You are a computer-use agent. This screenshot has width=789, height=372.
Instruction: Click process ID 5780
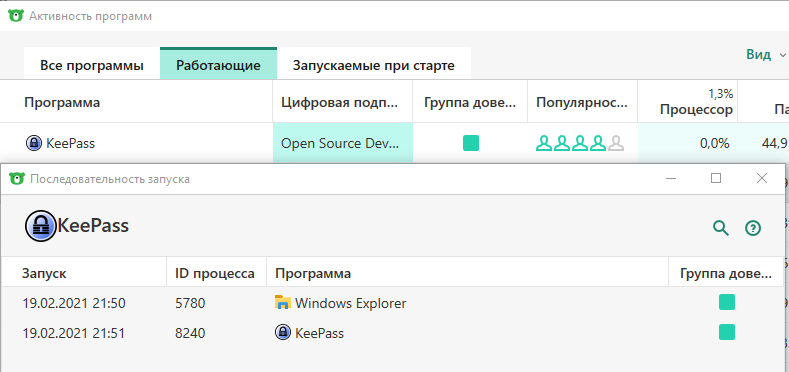tap(190, 303)
